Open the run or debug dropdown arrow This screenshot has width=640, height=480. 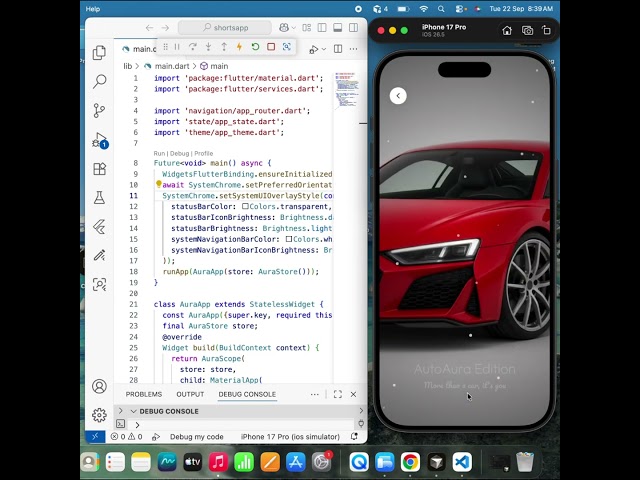pos(324,49)
